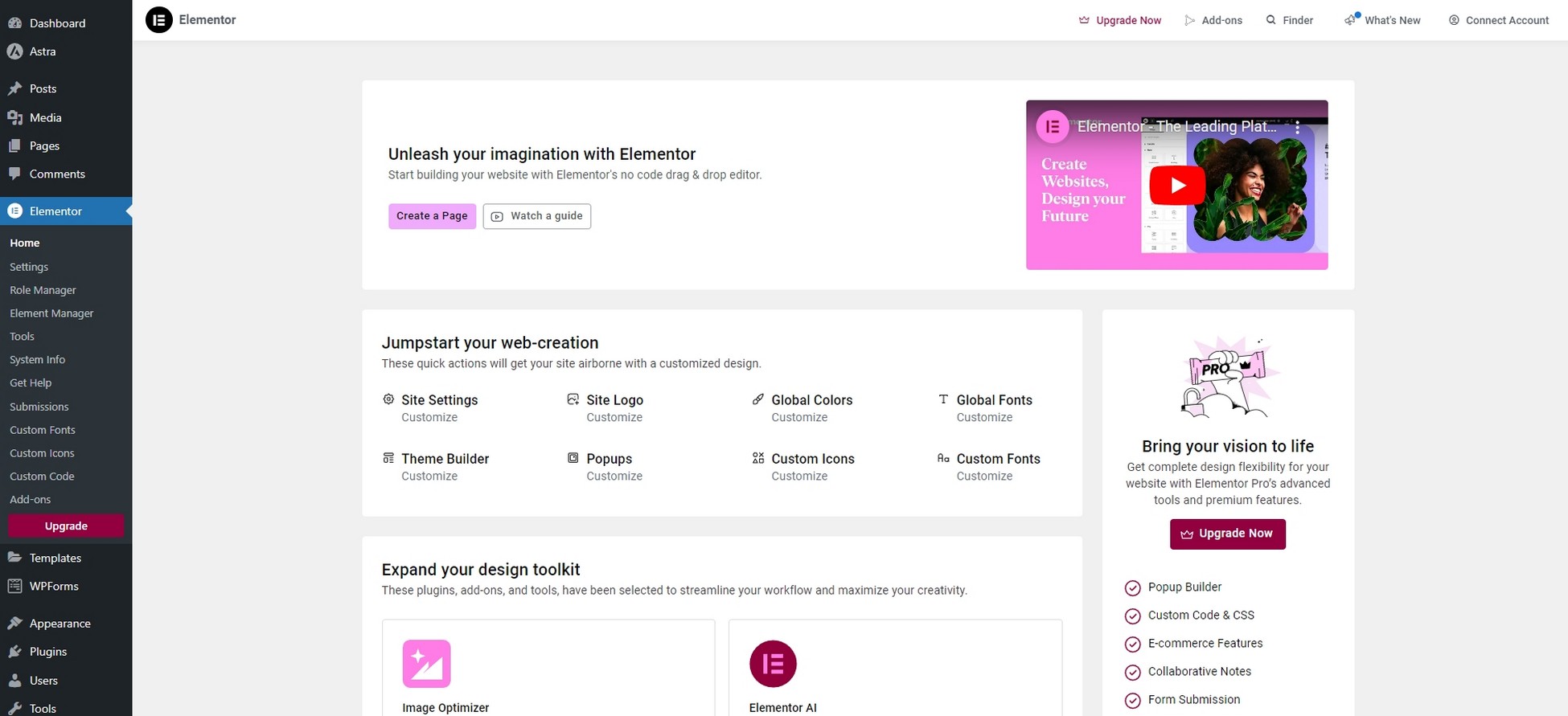Open Element Manager submenu item
This screenshot has height=716, width=1568.
(x=51, y=313)
